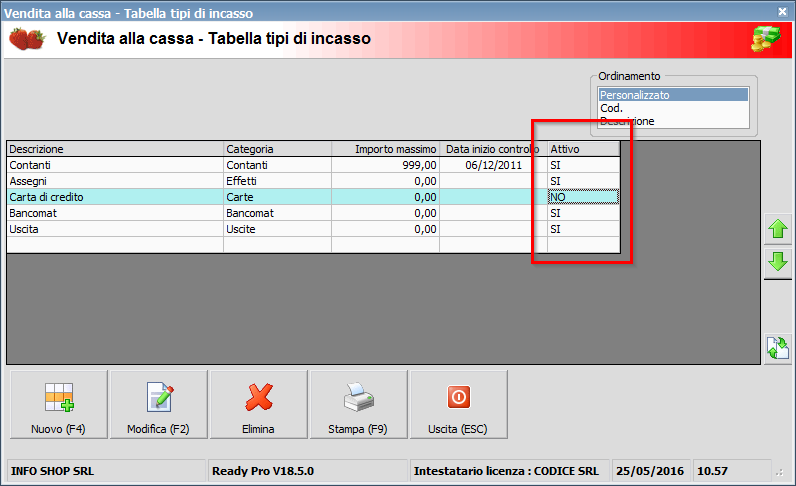Click 0,00 amount in Uscita row

pos(386,229)
